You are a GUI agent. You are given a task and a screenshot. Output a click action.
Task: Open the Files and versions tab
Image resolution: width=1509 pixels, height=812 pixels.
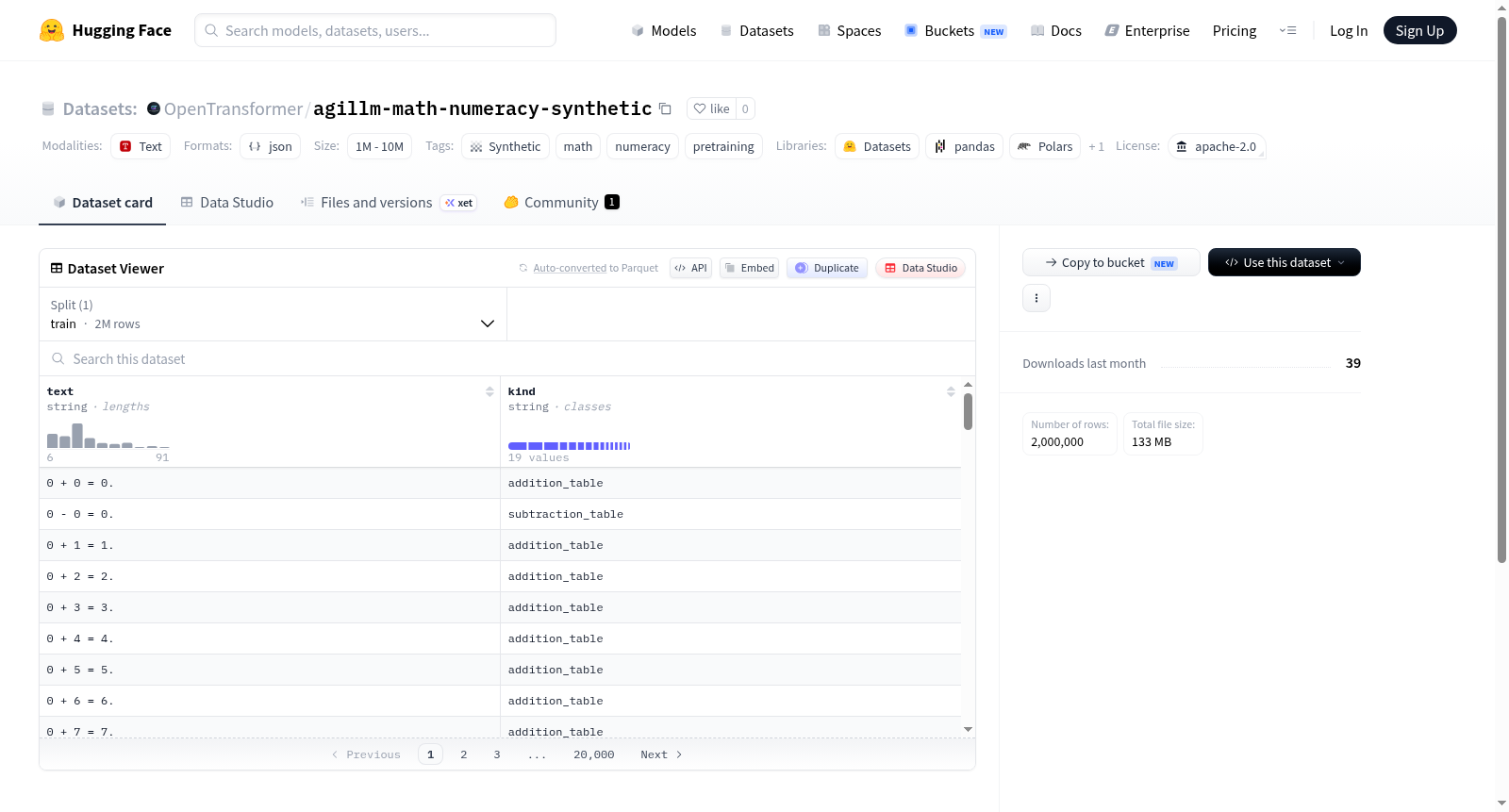pyautogui.click(x=389, y=202)
